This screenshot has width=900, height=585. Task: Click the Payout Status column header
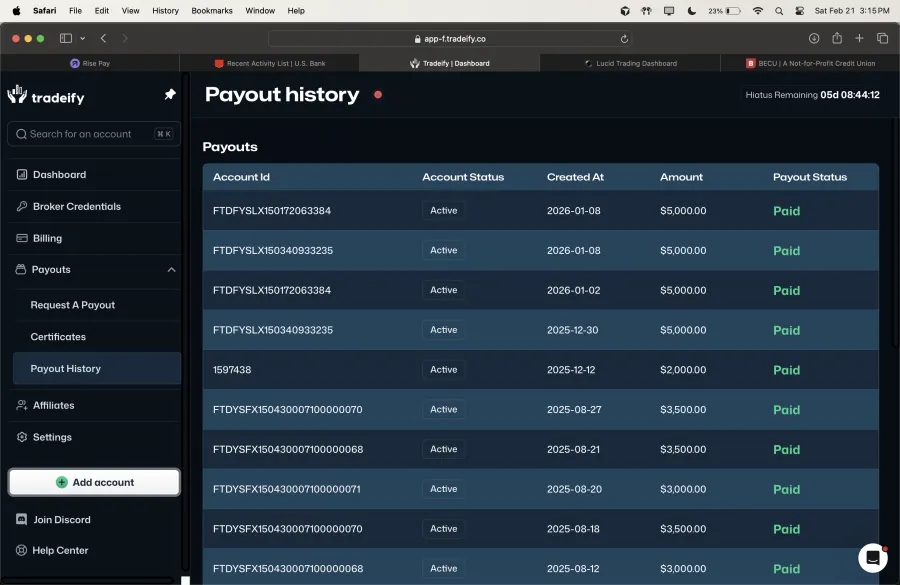pyautogui.click(x=809, y=177)
